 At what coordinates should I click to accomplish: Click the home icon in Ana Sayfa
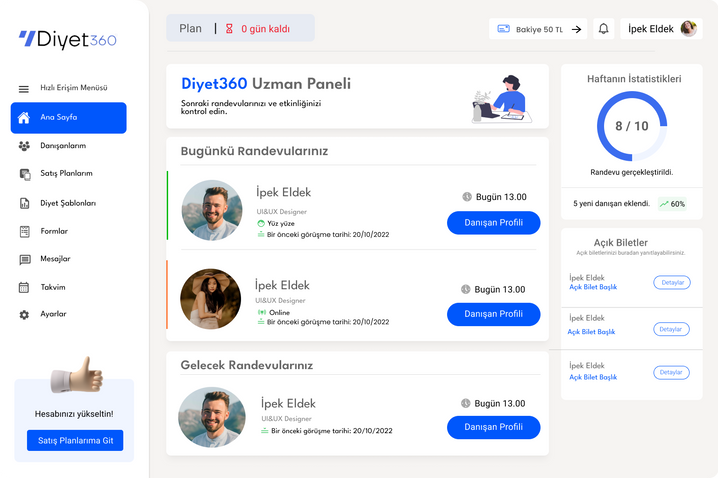pos(24,118)
